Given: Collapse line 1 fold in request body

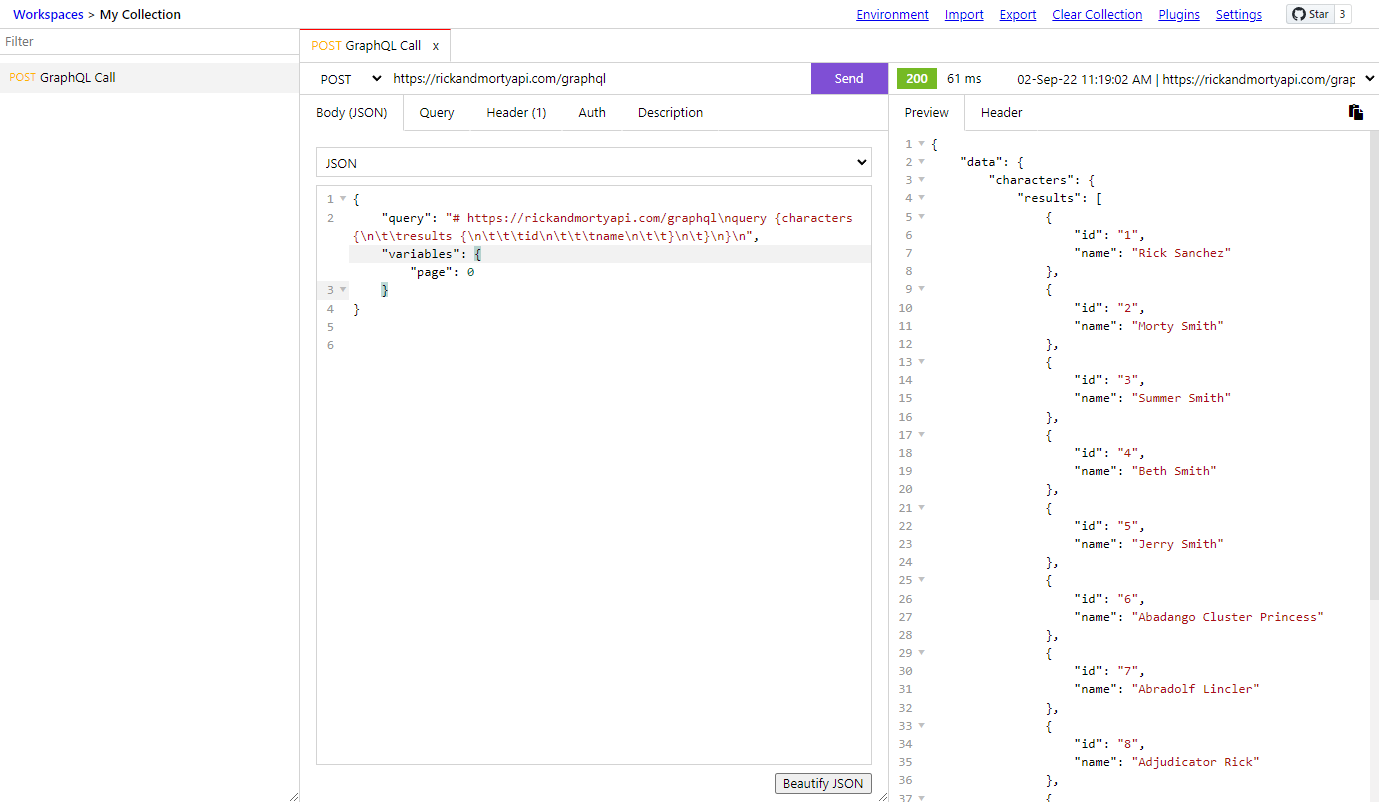Looking at the screenshot, I should [x=343, y=199].
